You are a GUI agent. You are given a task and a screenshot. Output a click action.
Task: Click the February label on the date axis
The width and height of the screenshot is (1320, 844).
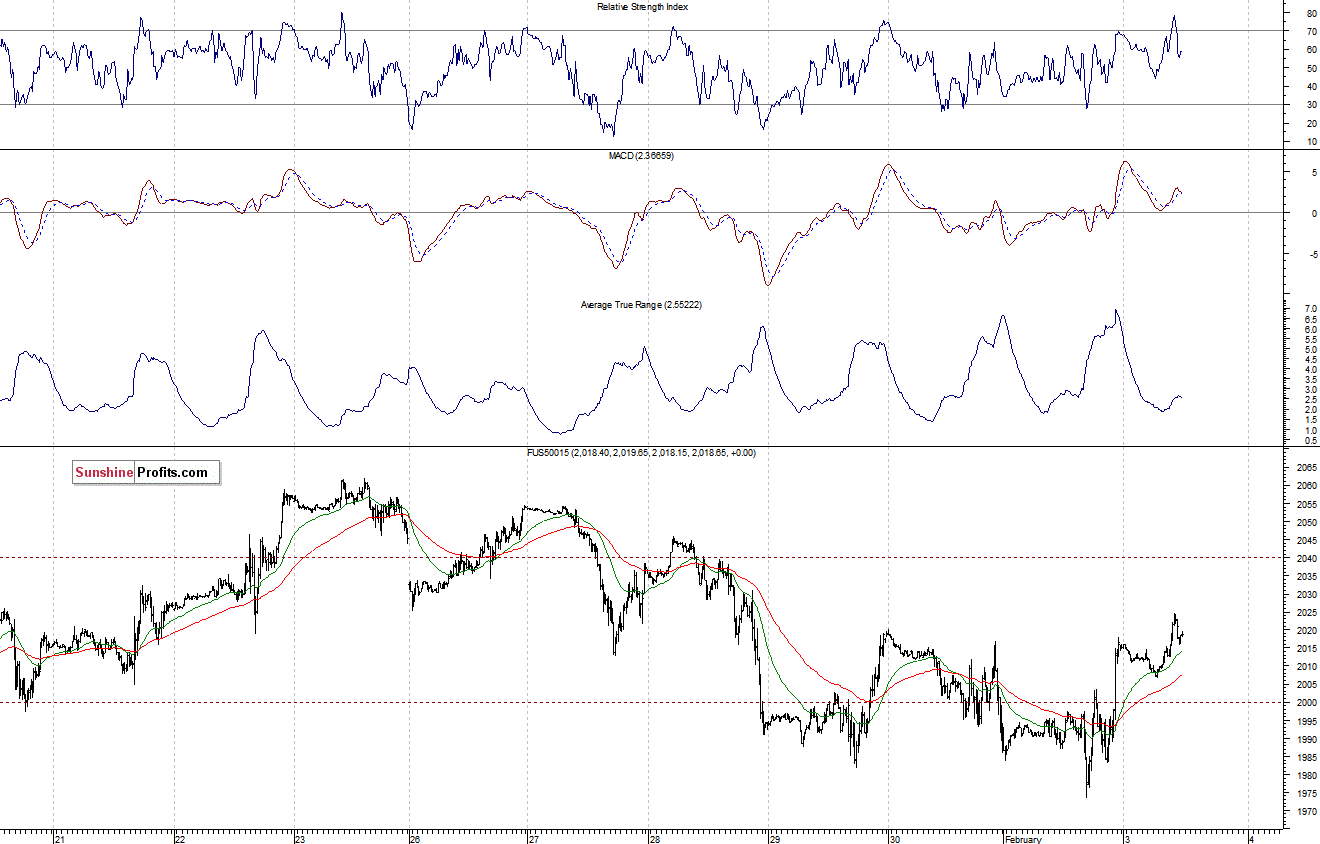pos(1023,839)
